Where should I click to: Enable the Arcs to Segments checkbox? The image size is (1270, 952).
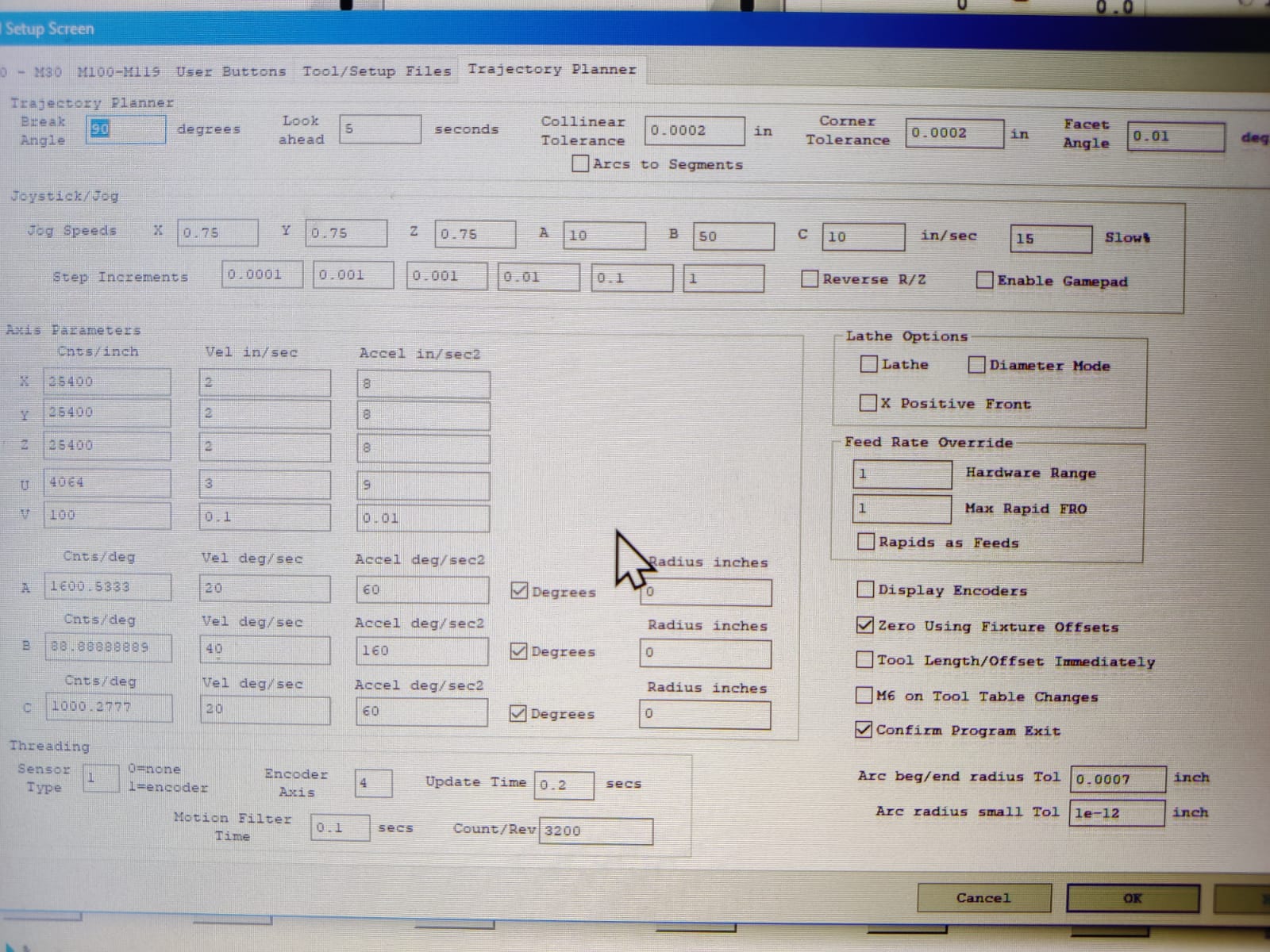(x=581, y=164)
